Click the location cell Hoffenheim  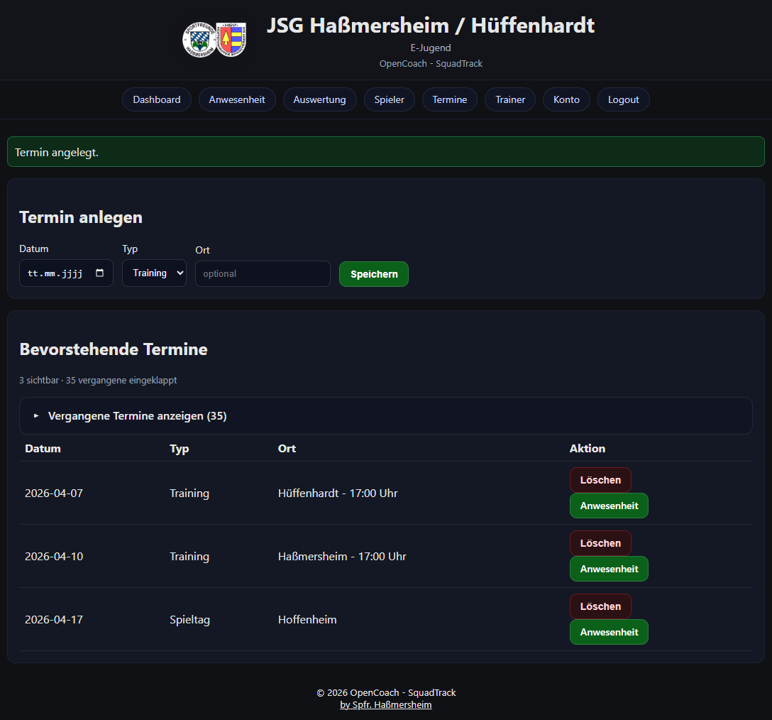coord(307,619)
